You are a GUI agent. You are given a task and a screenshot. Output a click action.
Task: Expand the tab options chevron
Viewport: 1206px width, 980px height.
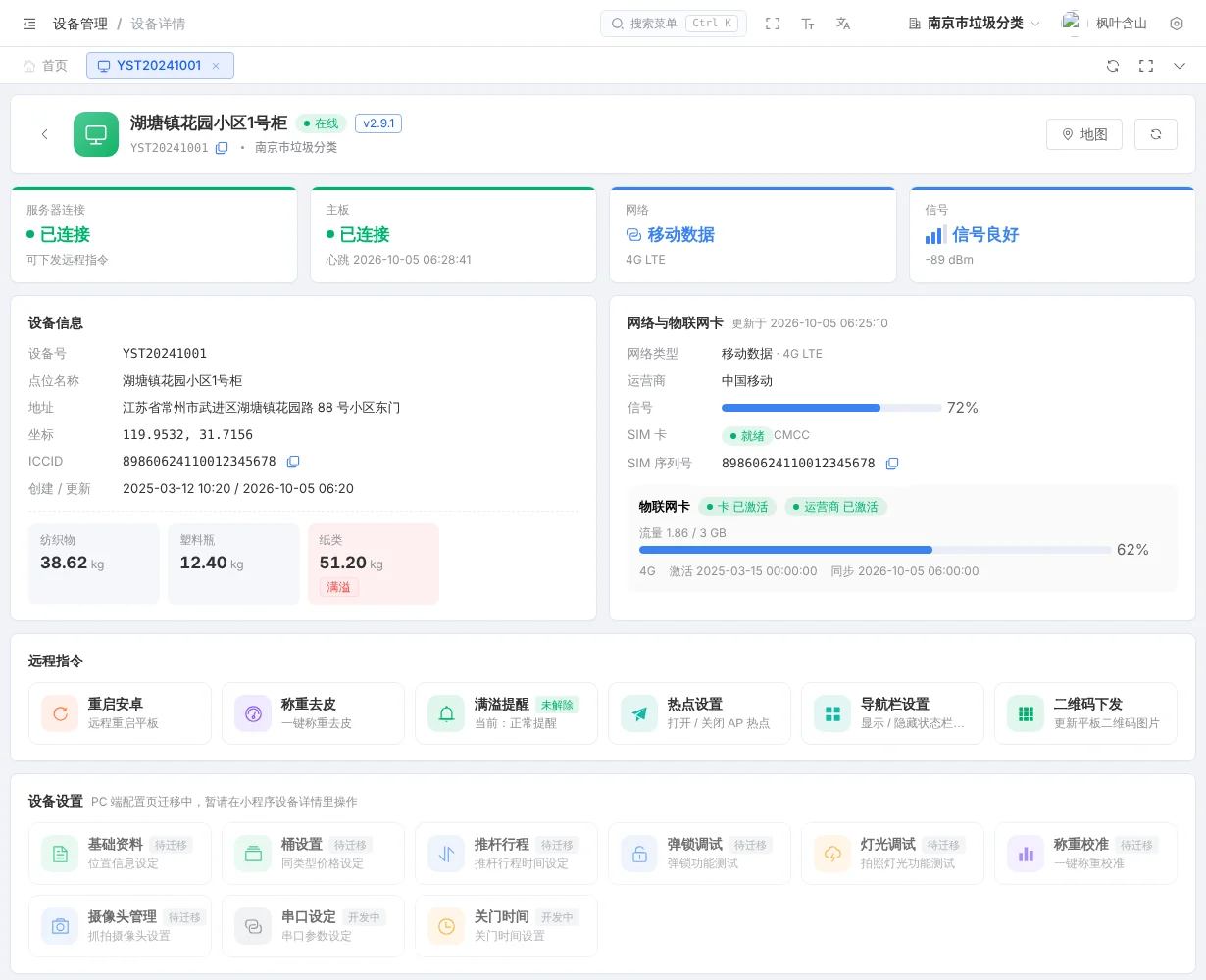click(1180, 66)
